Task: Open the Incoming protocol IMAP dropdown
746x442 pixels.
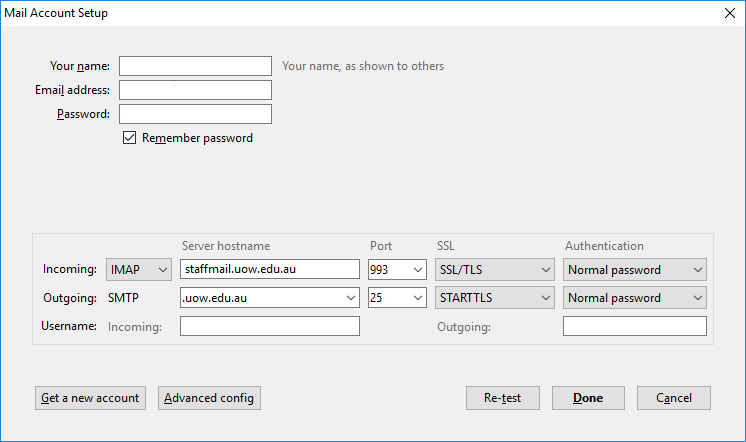Action: pyautogui.click(x=138, y=270)
